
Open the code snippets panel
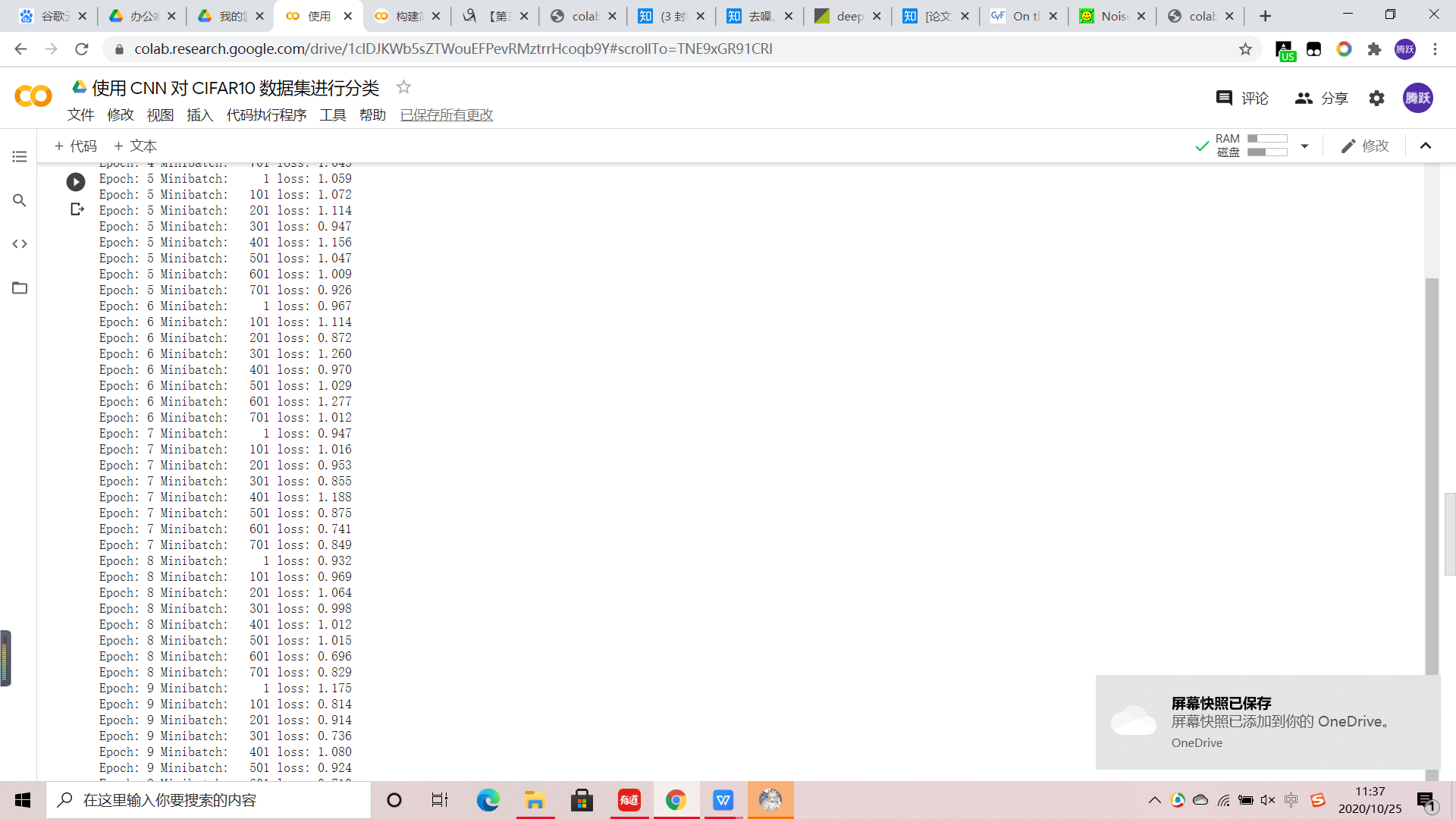coord(20,244)
